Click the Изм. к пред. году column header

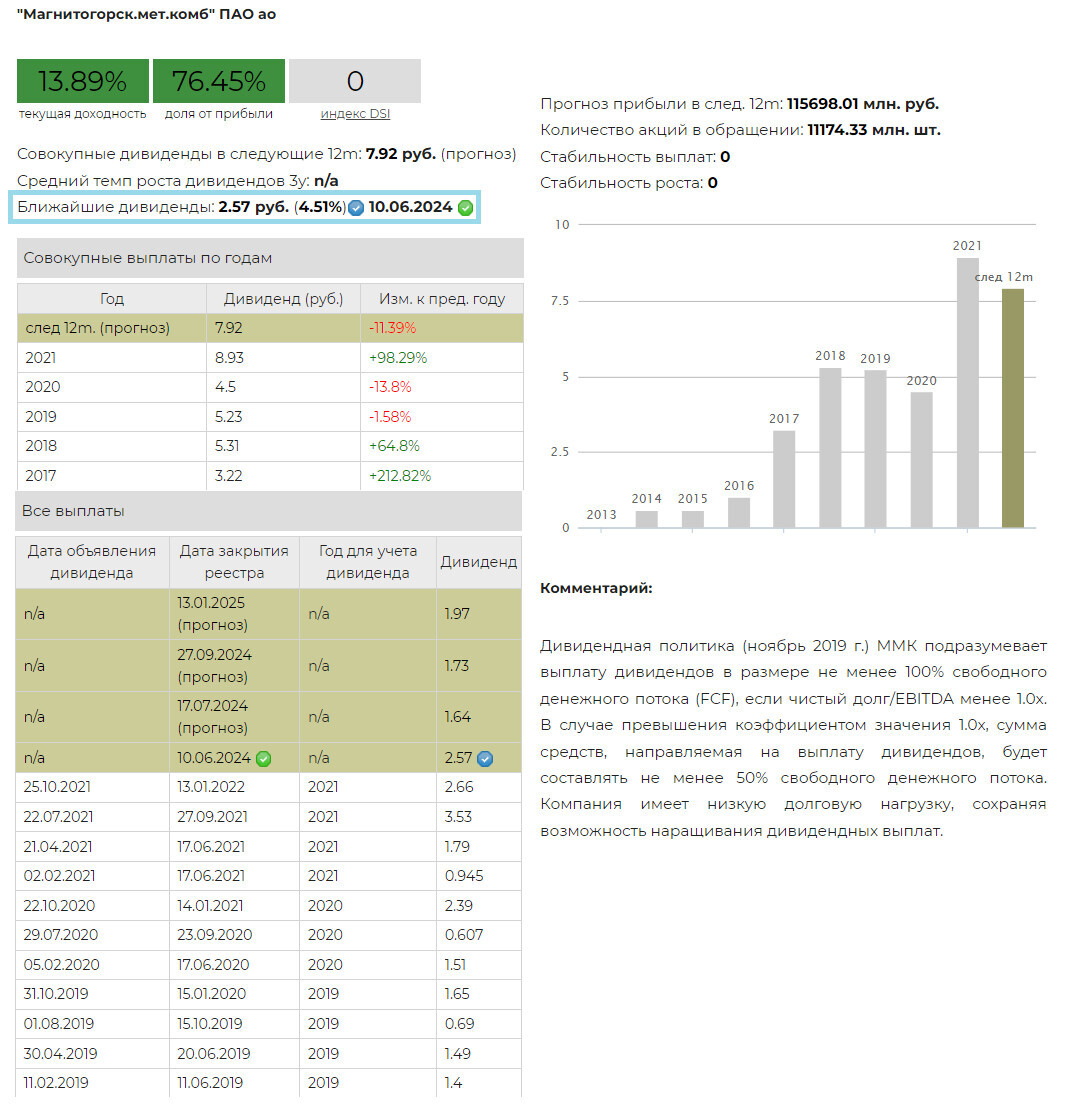[441, 299]
